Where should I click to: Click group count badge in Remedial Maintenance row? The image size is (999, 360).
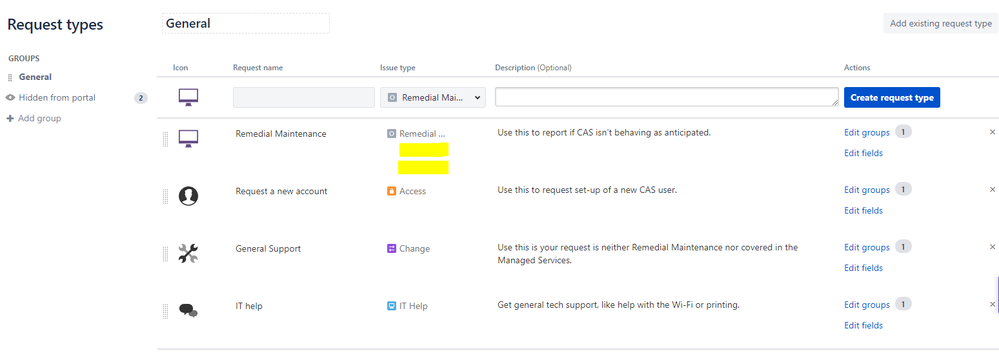(903, 132)
